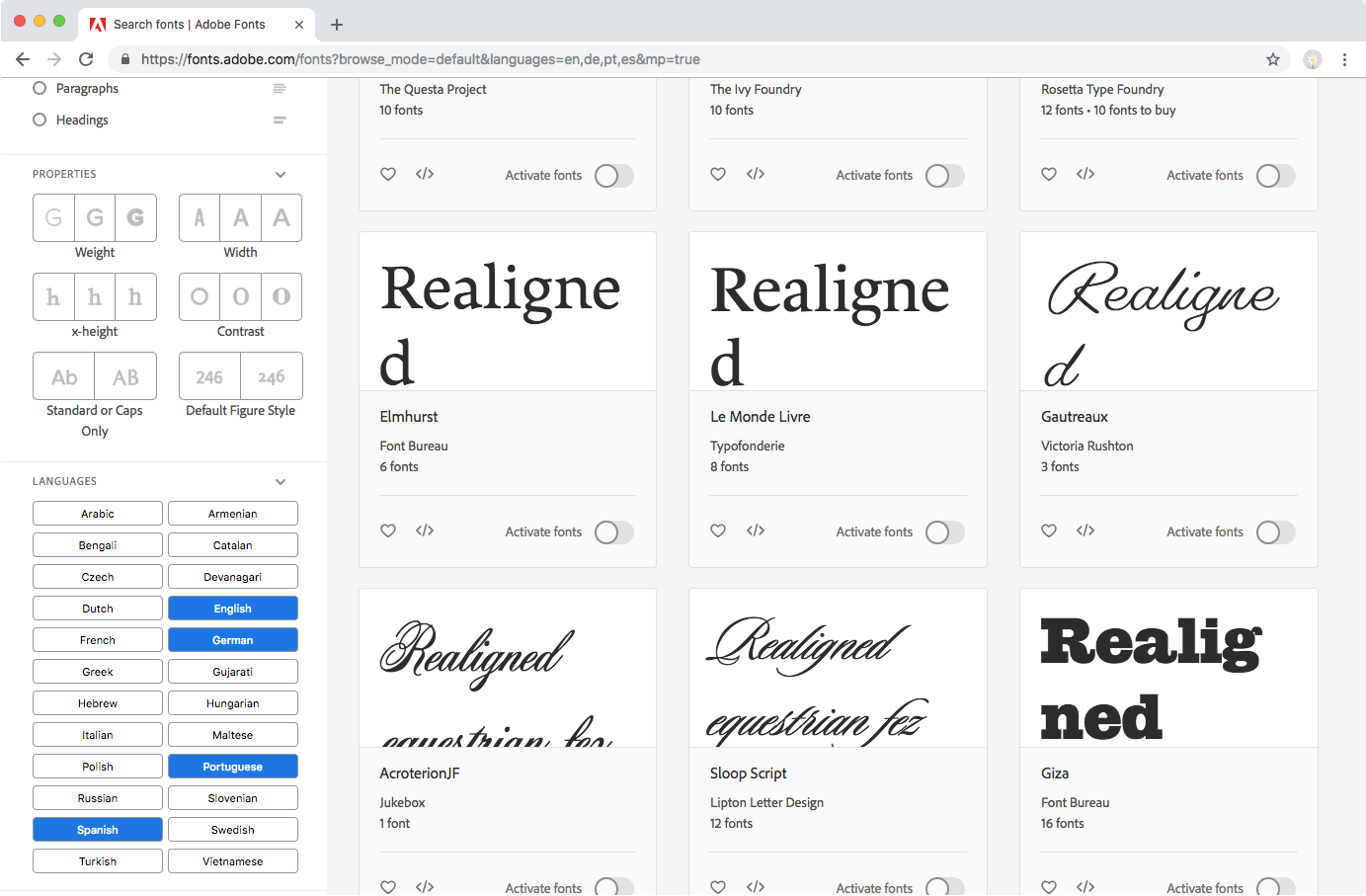
Task: Activate The Questa Project fonts toggle
Action: click(613, 176)
